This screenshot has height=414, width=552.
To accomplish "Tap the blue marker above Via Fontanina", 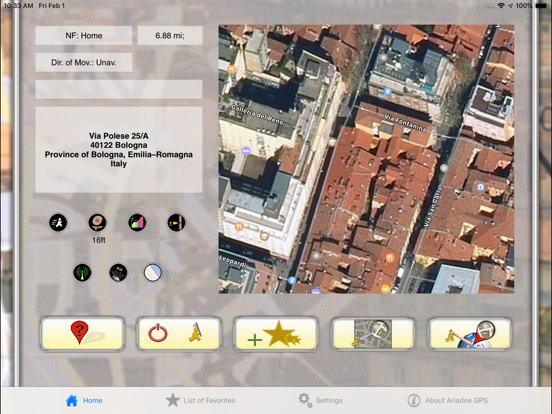I will [388, 92].
